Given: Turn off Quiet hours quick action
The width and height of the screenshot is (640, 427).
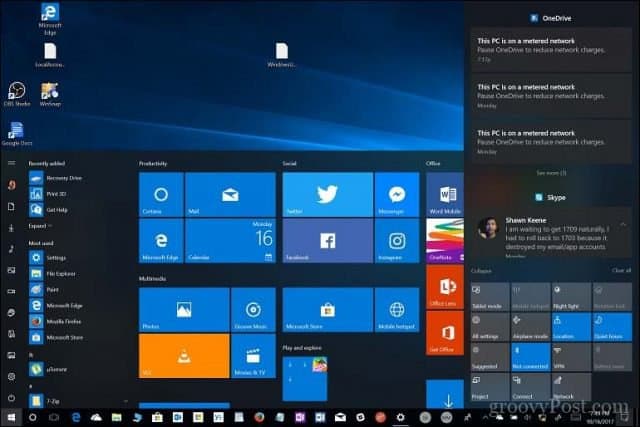Looking at the screenshot, I should tap(612, 327).
